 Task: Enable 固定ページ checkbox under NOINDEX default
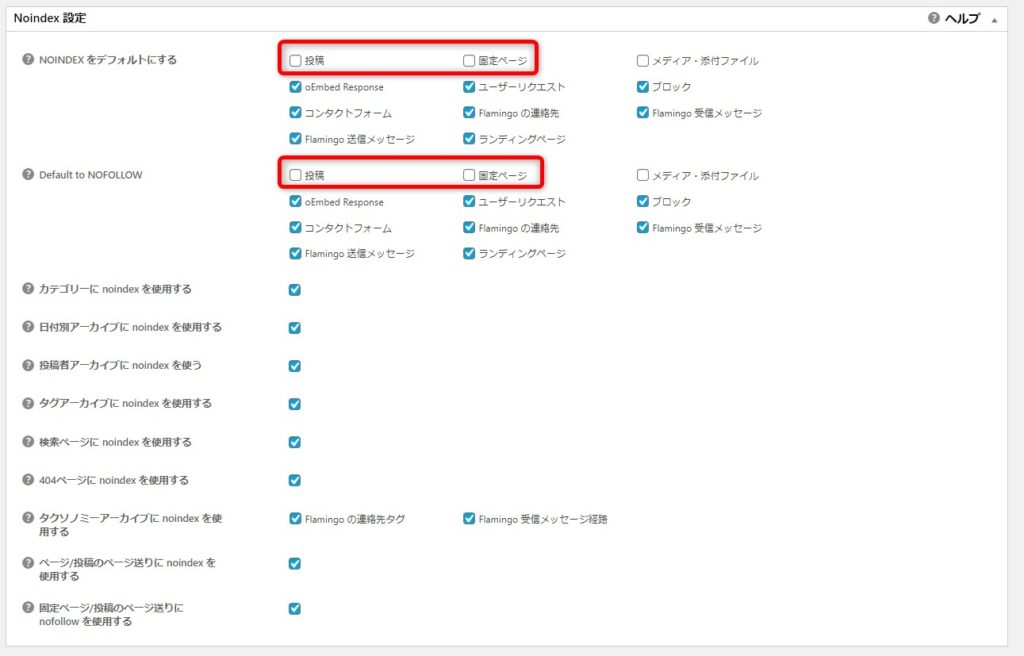tap(469, 60)
